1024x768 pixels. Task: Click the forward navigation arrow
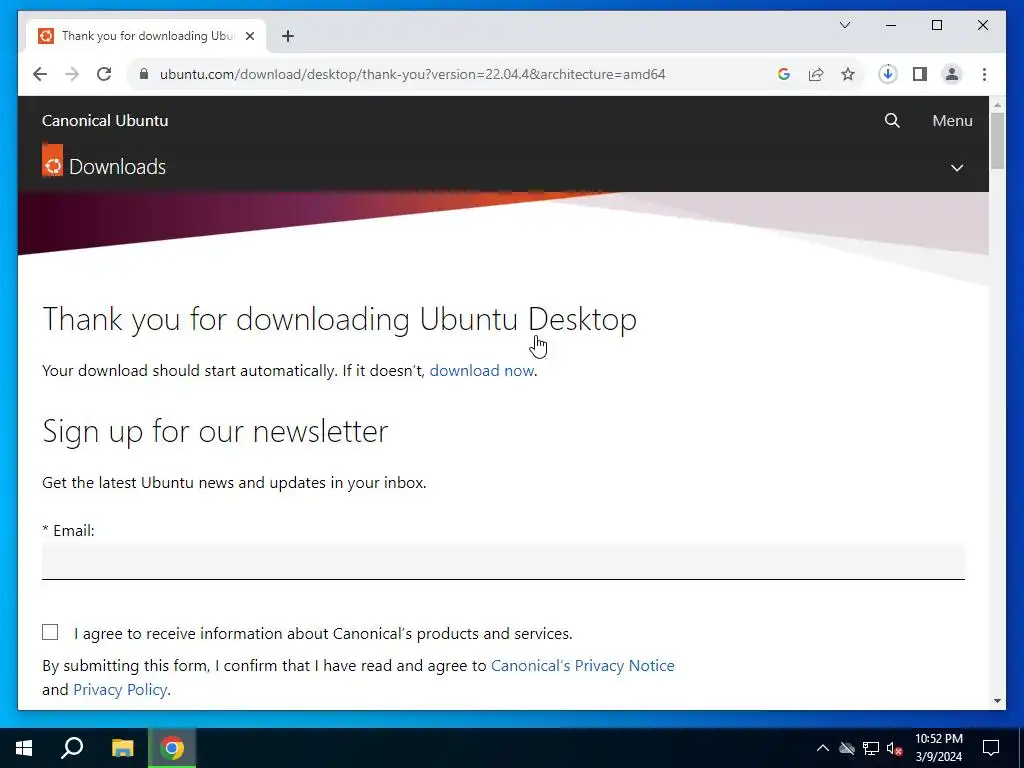[x=72, y=74]
